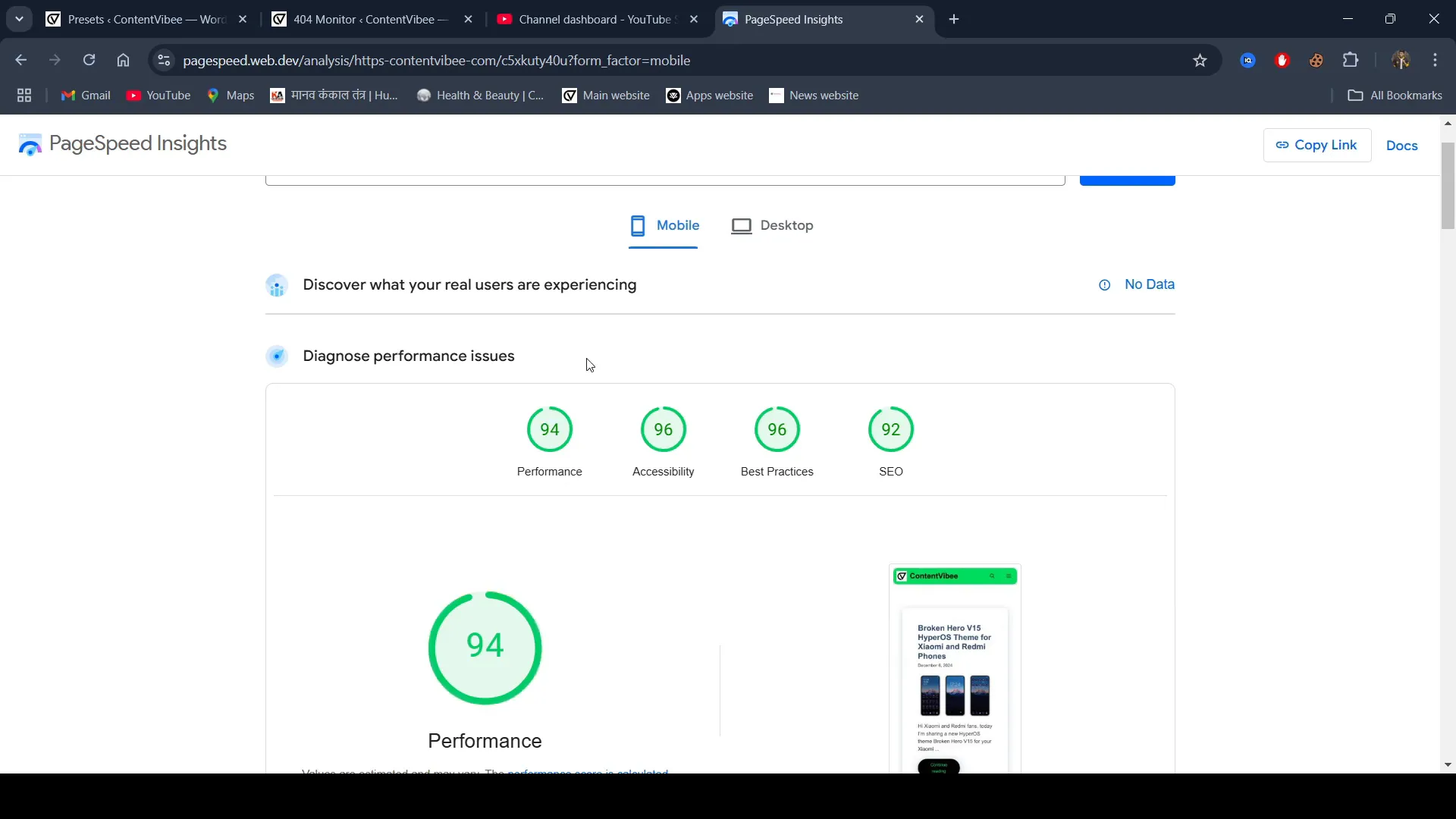Viewport: 1456px width, 819px height.
Task: Open the cookie extension icon
Action: point(1316,60)
